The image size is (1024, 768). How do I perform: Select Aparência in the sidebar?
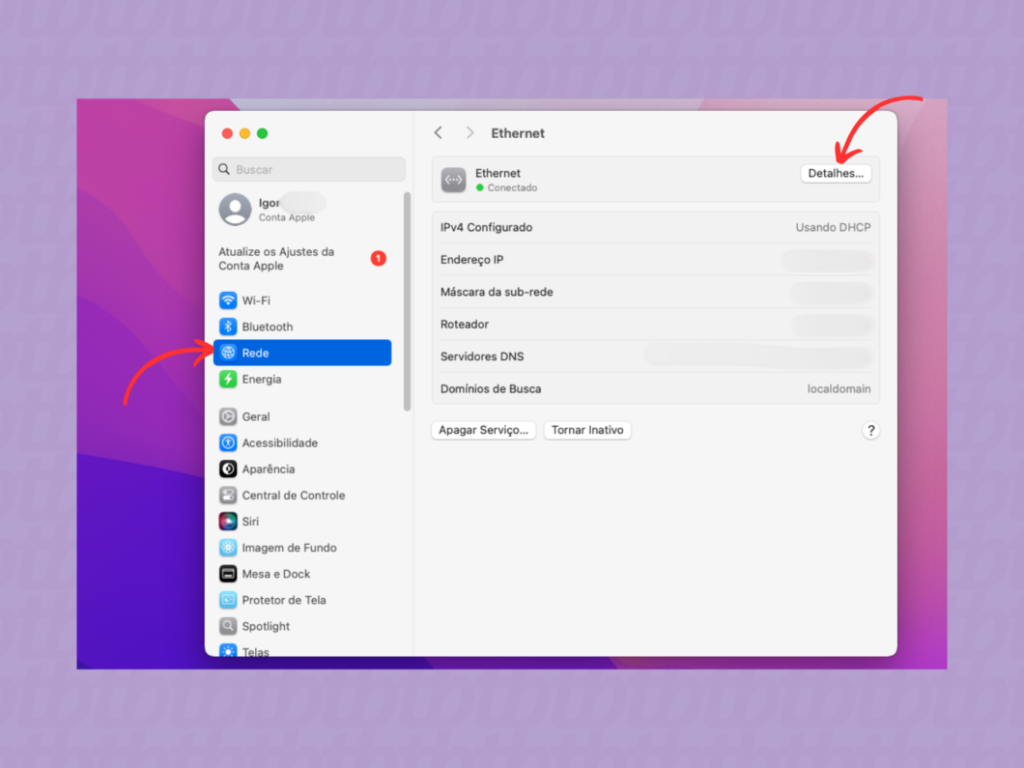[302, 469]
